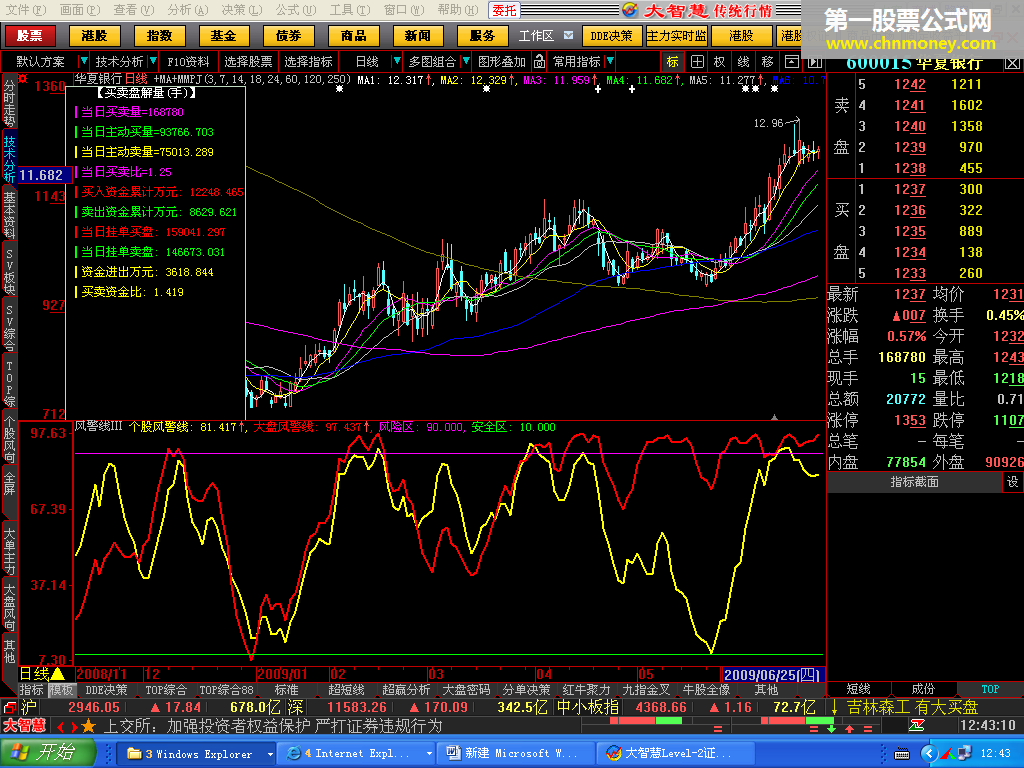The height and width of the screenshot is (768, 1024).
Task: Click the DDE决策 toolbar button
Action: tap(611, 36)
